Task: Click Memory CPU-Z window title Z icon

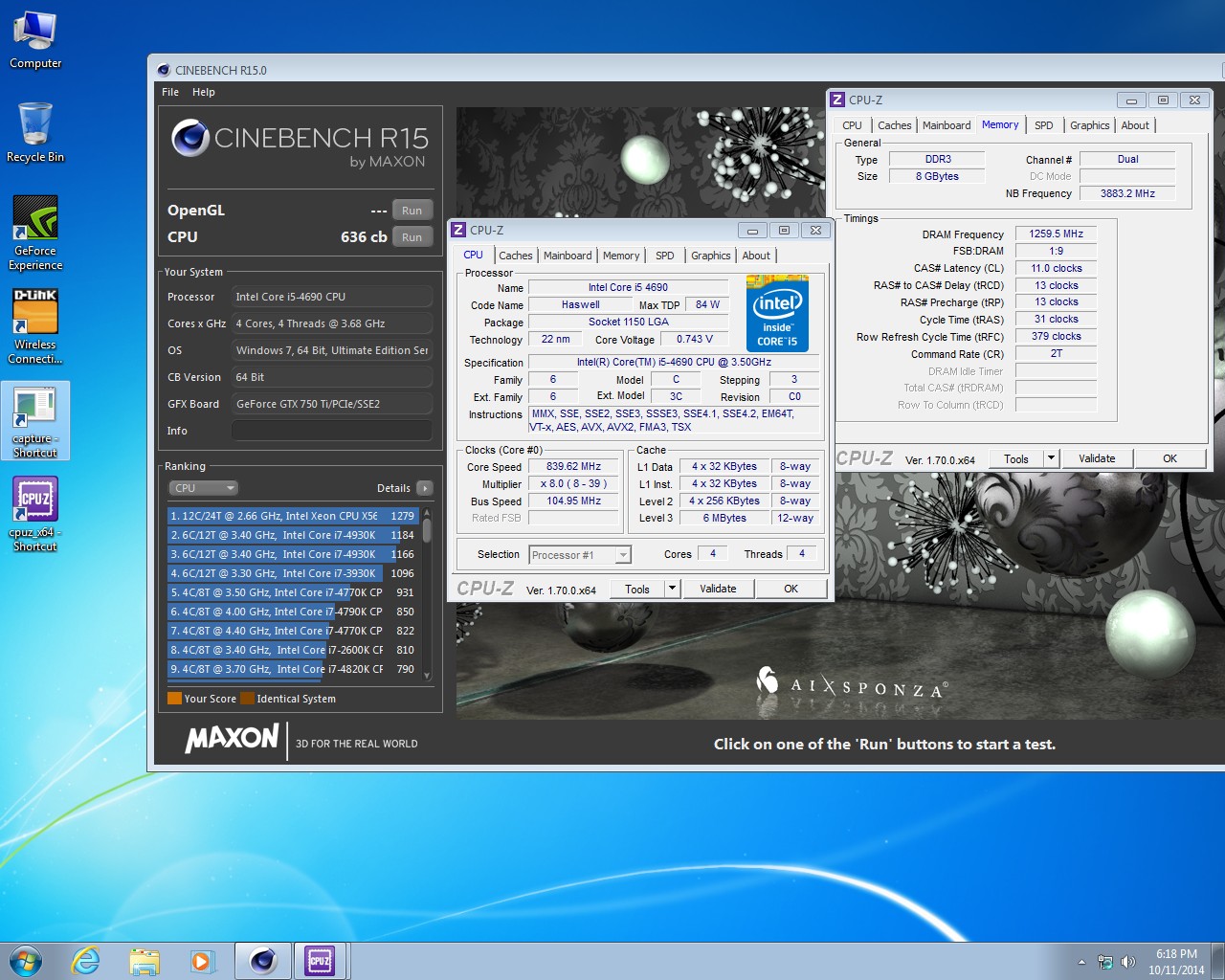Action: [837, 100]
